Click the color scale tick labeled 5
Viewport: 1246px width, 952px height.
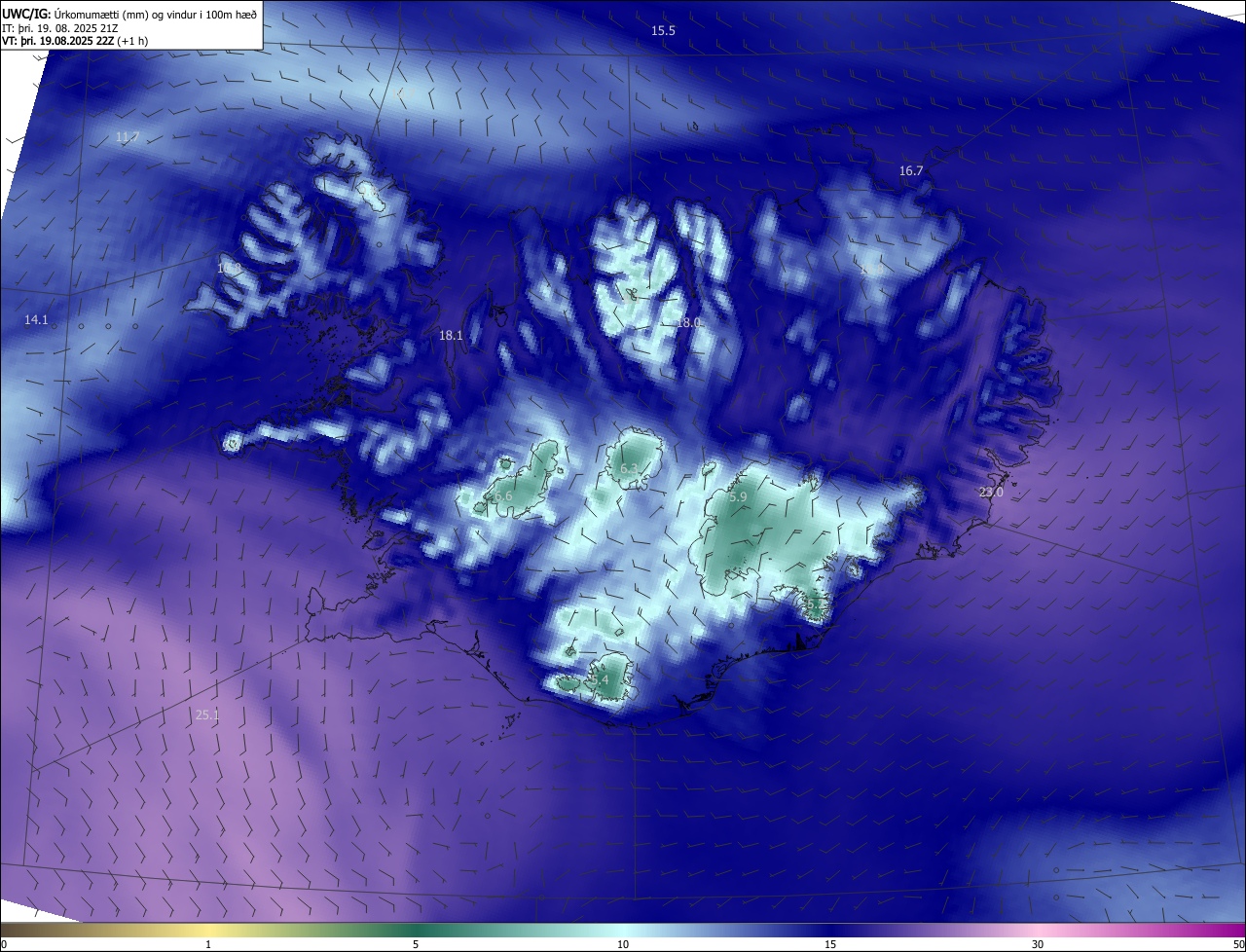(x=416, y=944)
